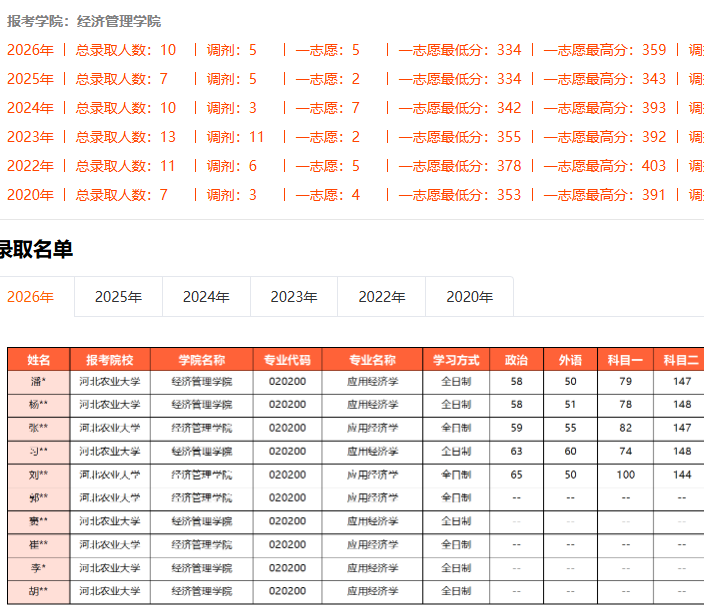Select the 杨** name cell

coord(39,405)
